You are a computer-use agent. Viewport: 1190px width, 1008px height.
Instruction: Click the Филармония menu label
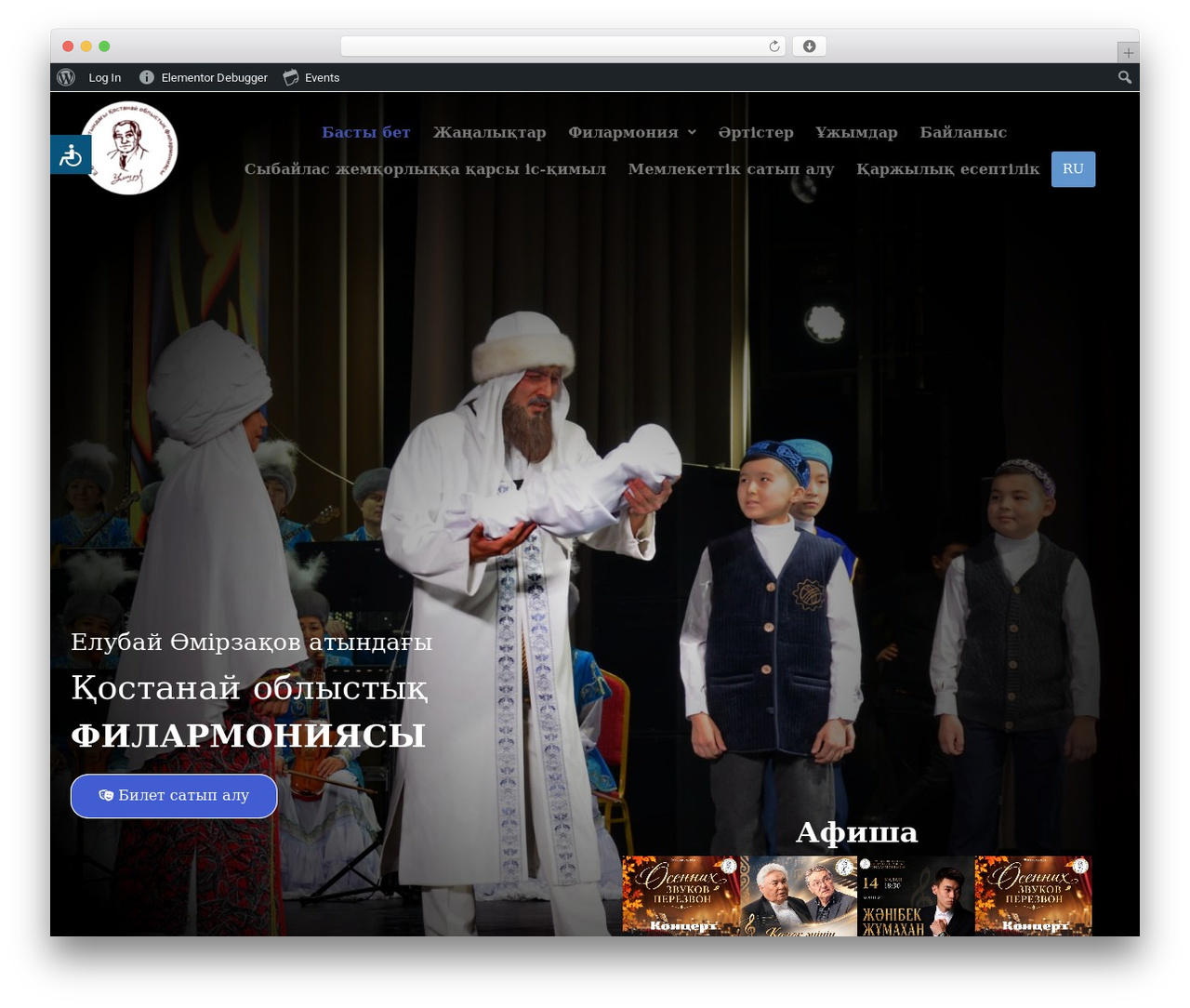coord(623,133)
